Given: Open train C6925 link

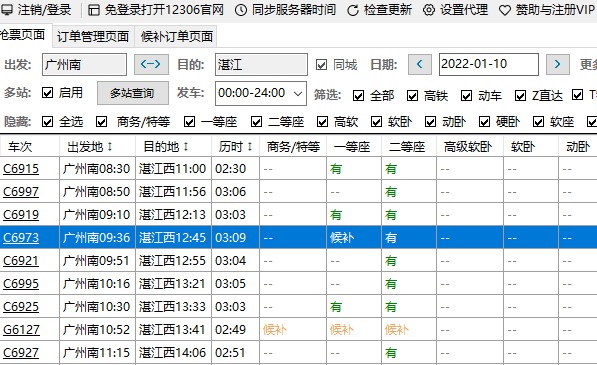Looking at the screenshot, I should click(x=21, y=307).
